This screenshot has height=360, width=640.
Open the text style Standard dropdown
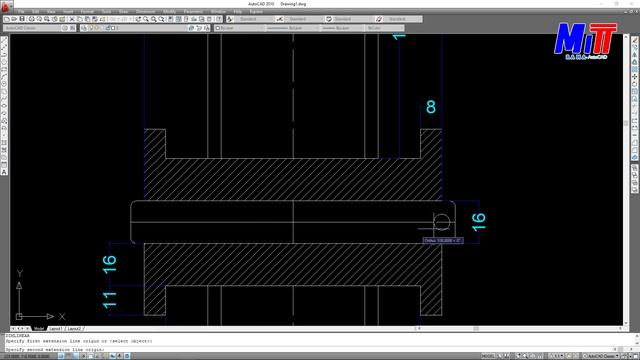[x=253, y=19]
